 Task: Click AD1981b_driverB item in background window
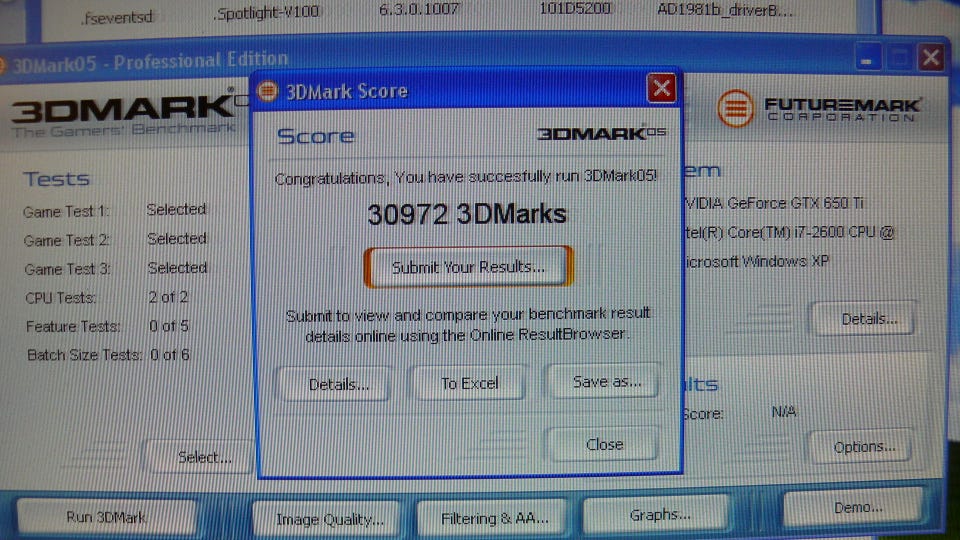coord(725,10)
